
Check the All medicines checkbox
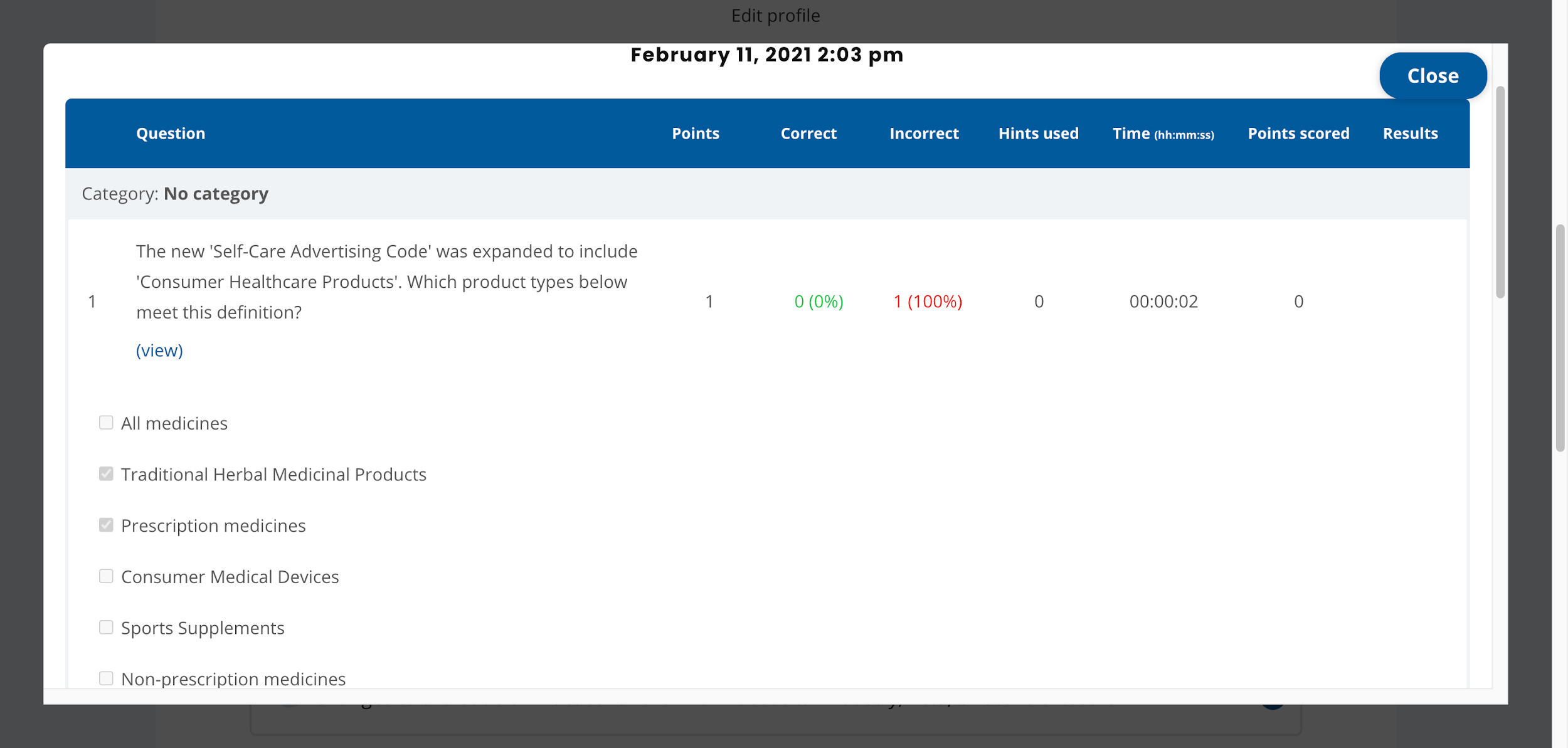pyautogui.click(x=106, y=423)
